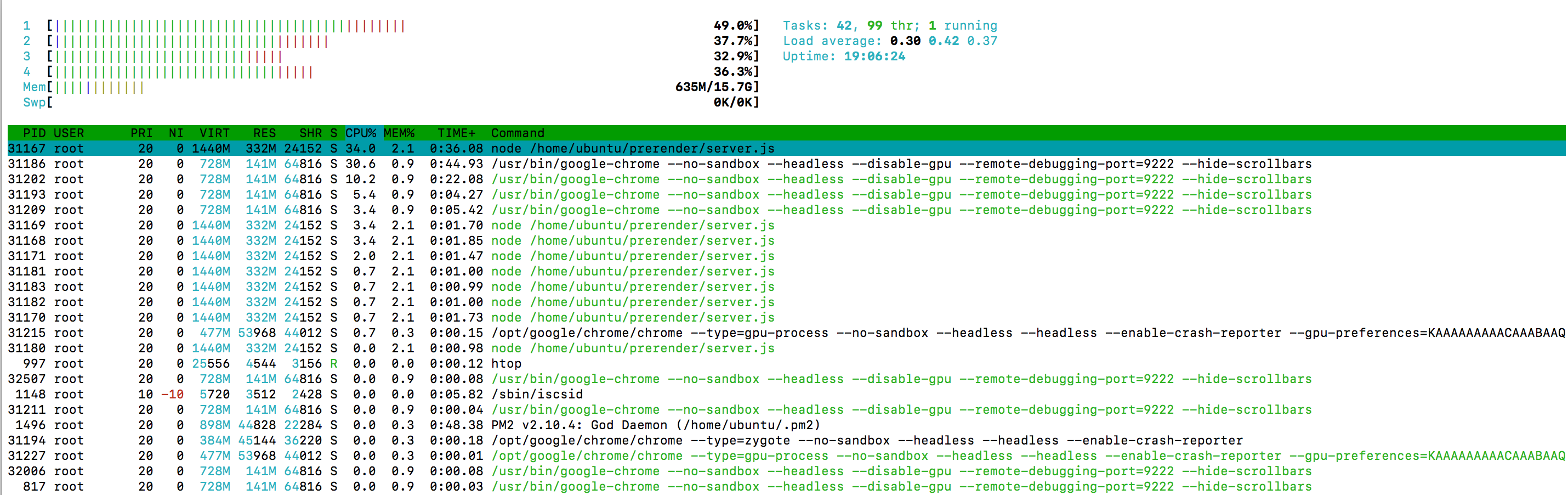Sort by the process state S column
1568x495 pixels.
tap(332, 133)
